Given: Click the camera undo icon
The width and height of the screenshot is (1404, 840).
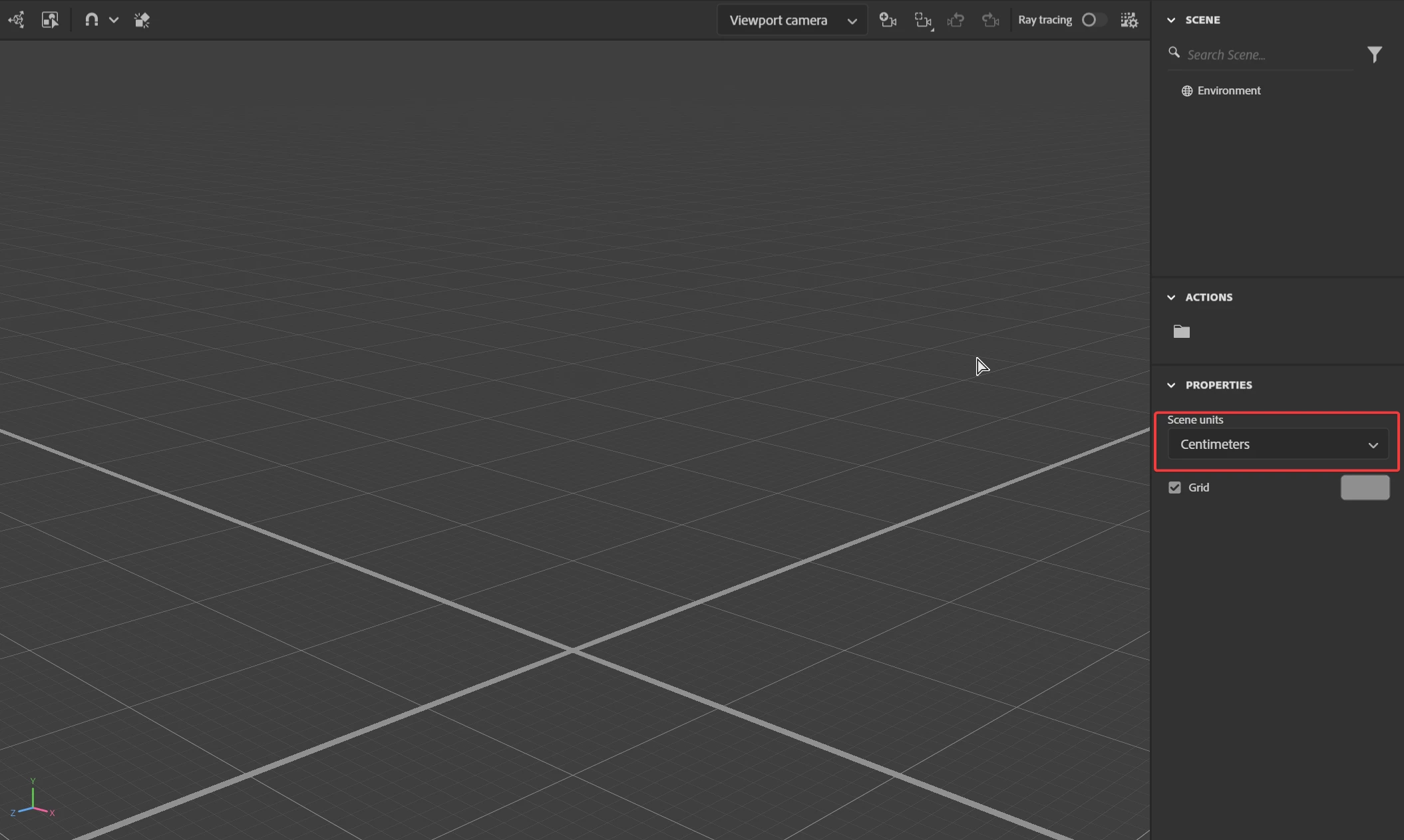Looking at the screenshot, I should click(956, 20).
